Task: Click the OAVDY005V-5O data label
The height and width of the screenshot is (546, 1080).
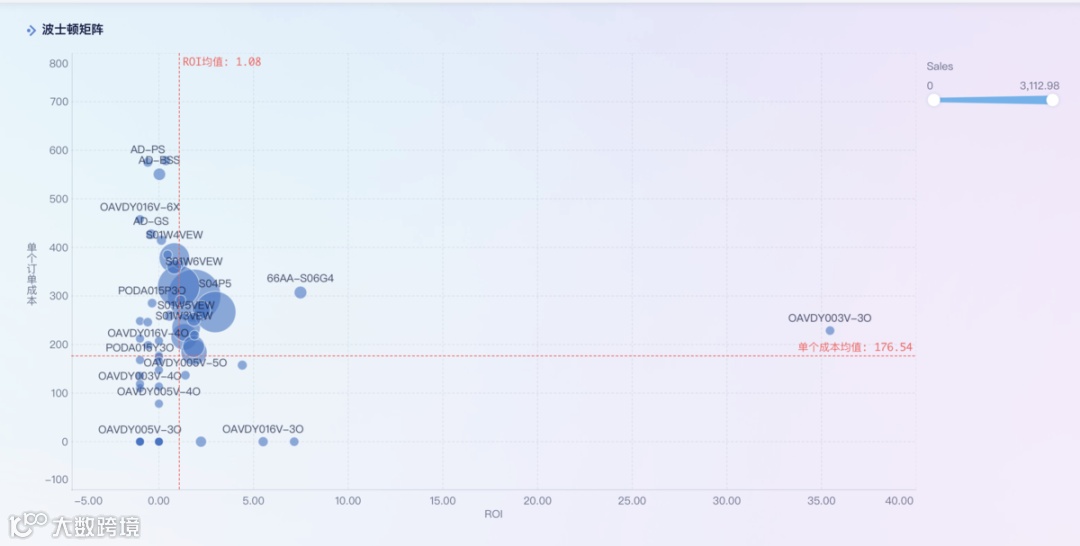Action: click(185, 363)
